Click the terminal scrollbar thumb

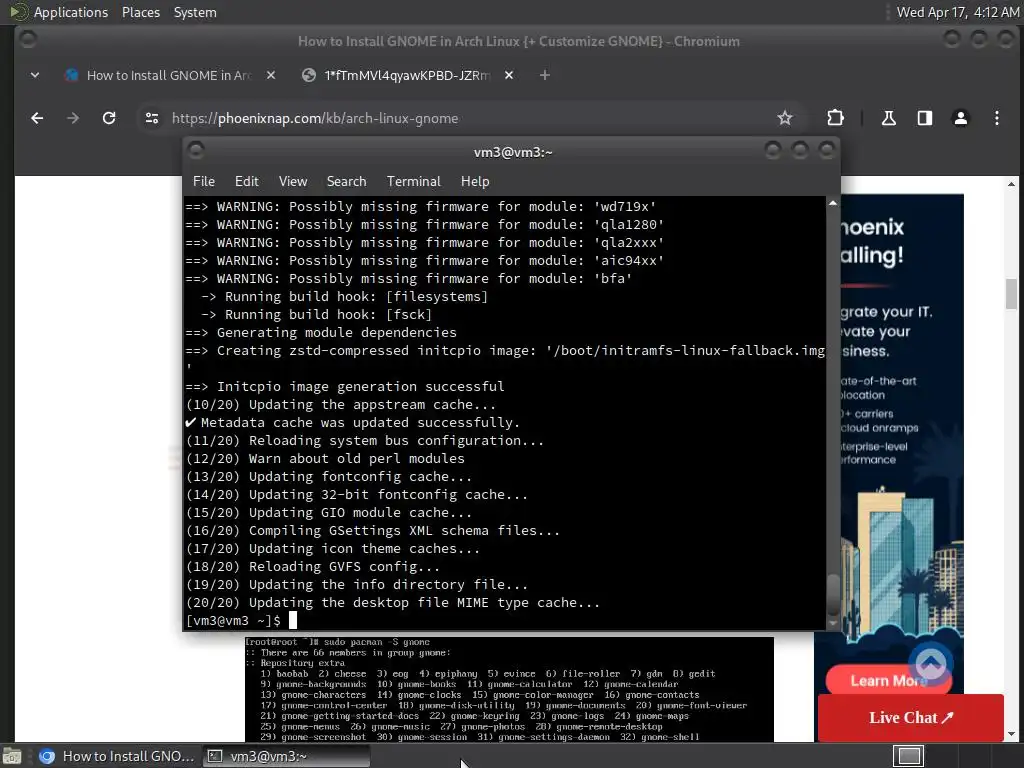833,595
